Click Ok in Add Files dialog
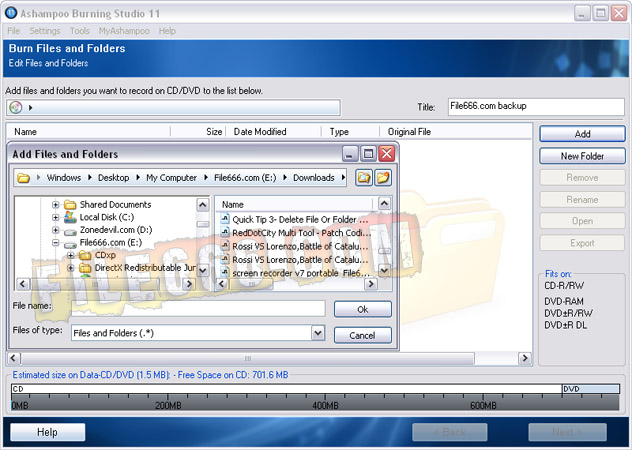632x450 pixels. tap(362, 309)
